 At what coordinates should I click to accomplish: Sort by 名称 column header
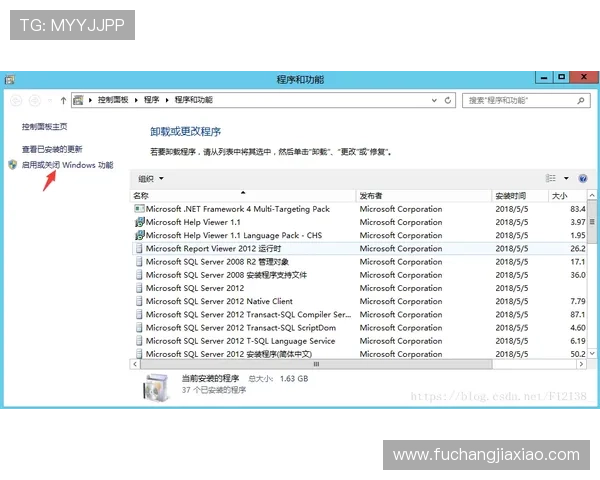[x=243, y=196]
